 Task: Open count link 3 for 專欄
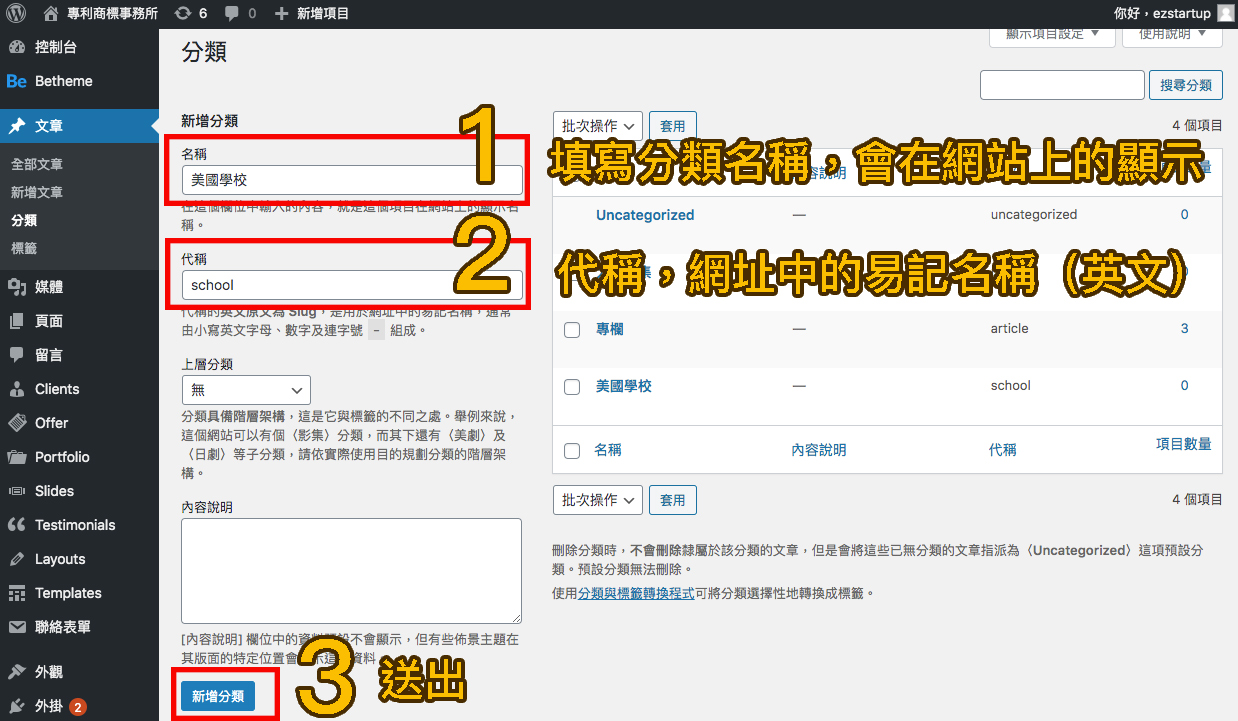[1185, 328]
